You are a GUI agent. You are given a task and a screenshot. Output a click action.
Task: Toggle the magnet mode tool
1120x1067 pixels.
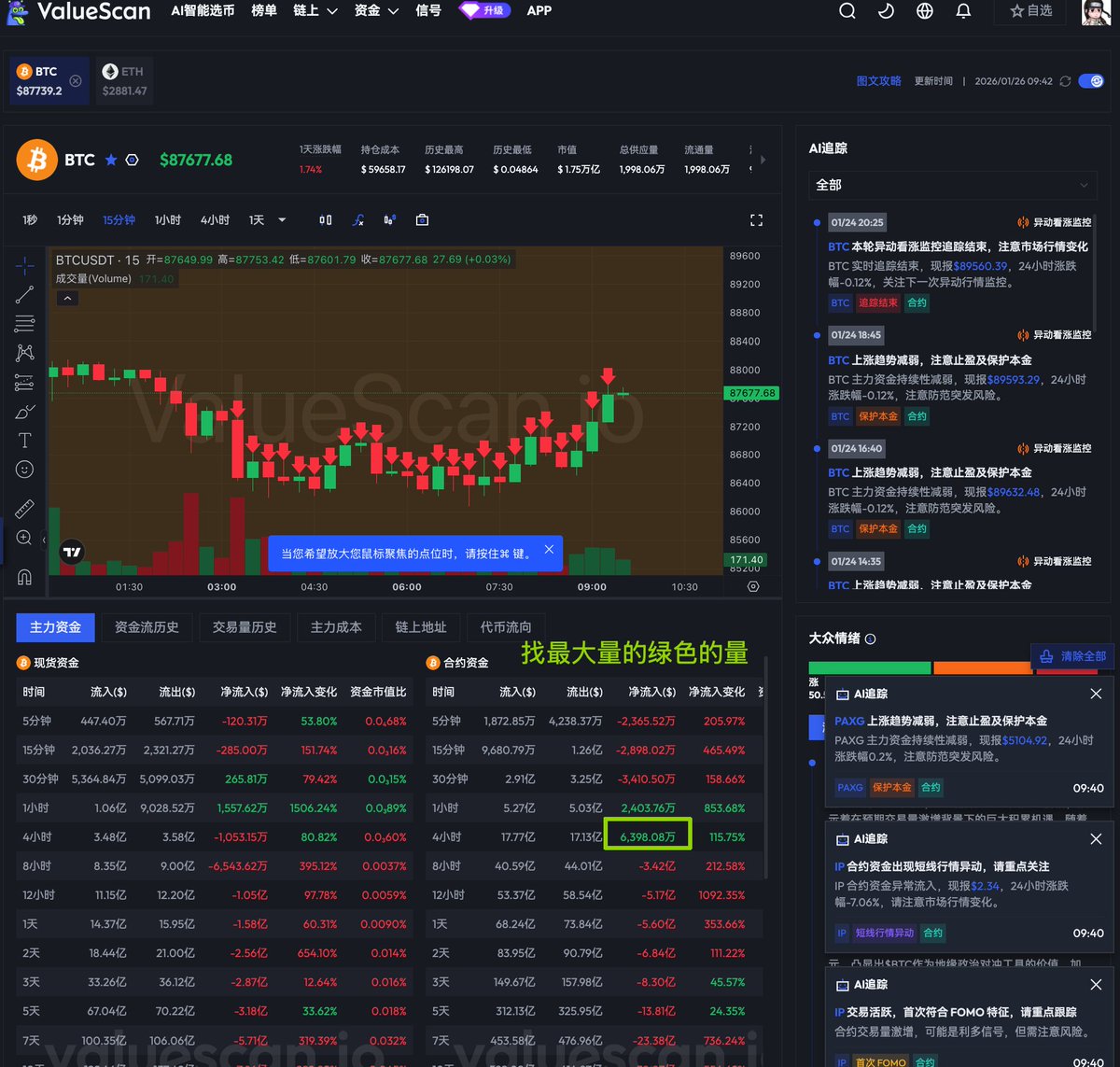pos(25,577)
